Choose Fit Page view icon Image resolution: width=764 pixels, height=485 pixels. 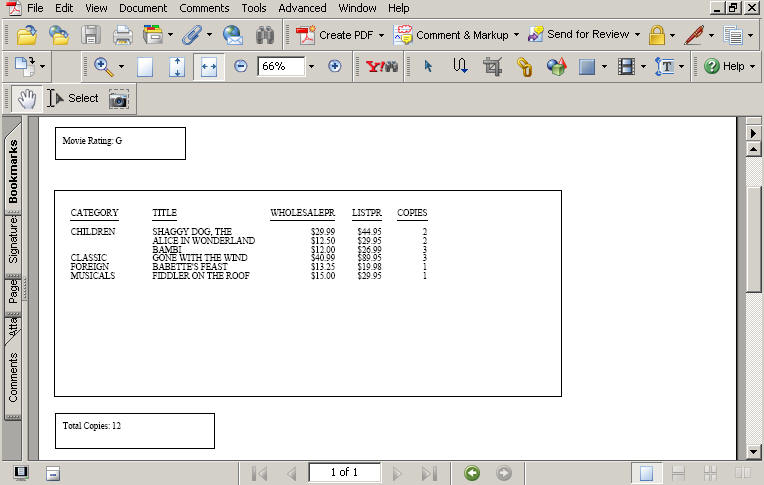(x=176, y=66)
